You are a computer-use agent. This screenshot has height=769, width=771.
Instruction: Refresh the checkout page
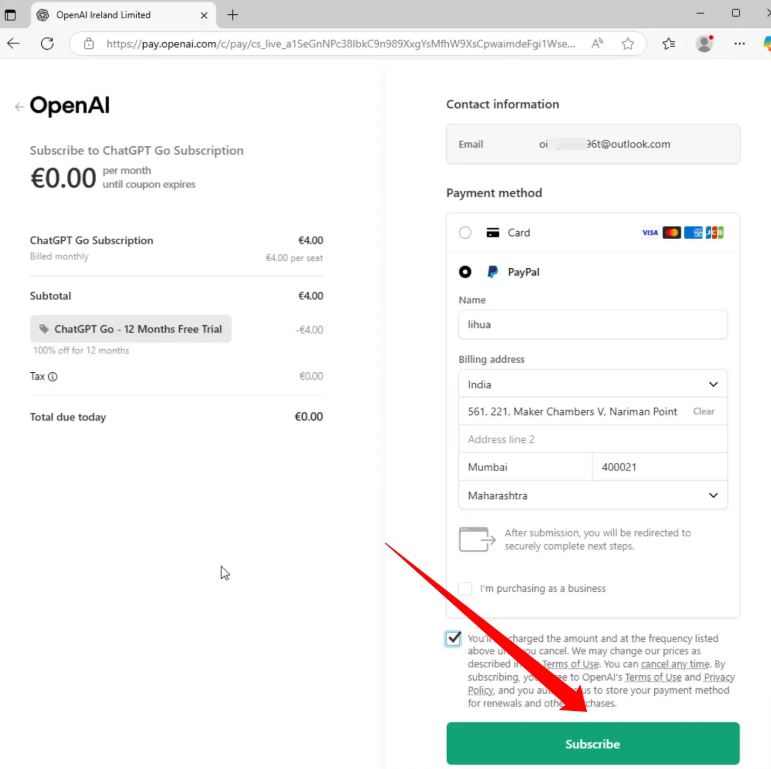point(47,44)
